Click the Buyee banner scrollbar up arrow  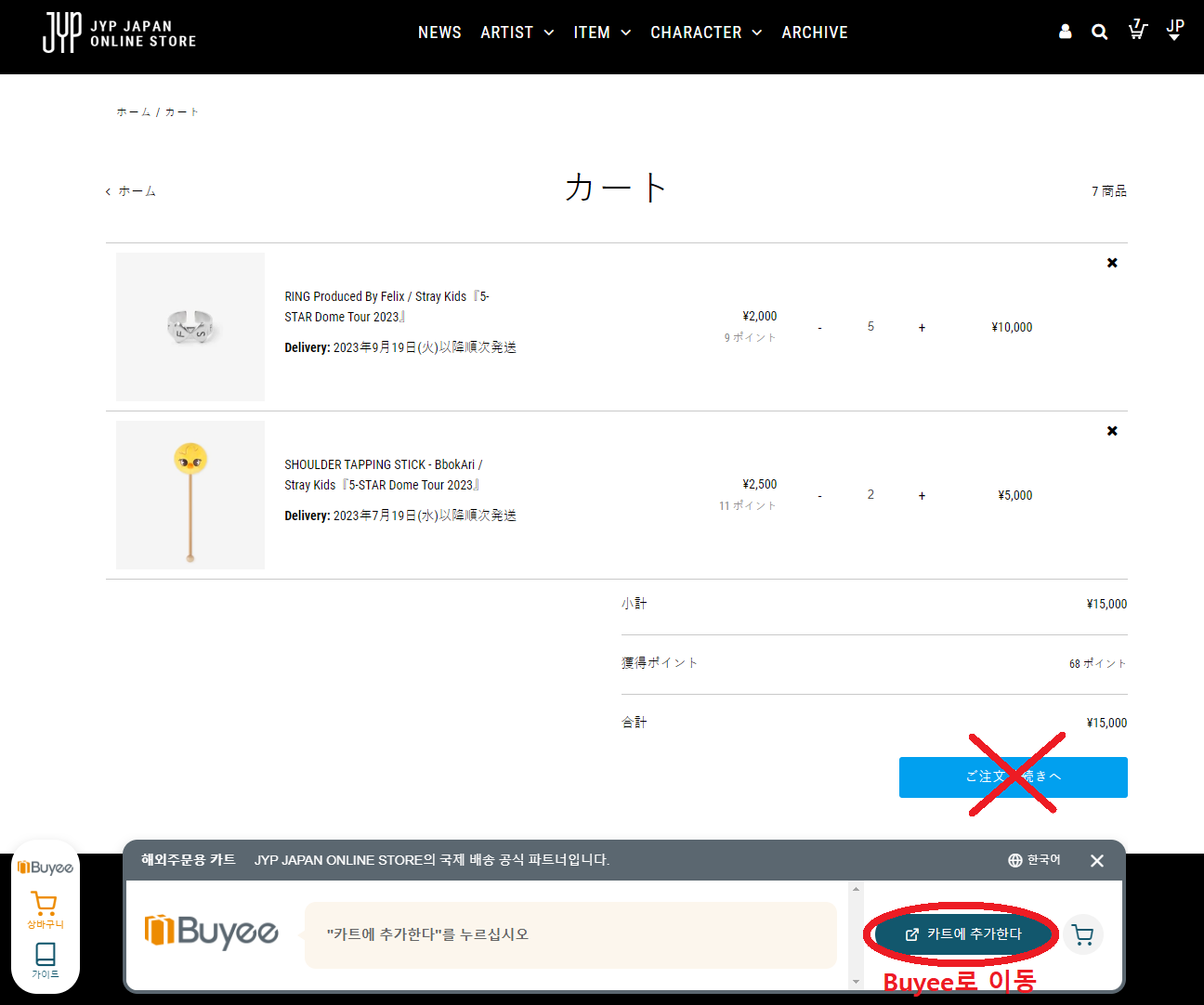(x=856, y=889)
